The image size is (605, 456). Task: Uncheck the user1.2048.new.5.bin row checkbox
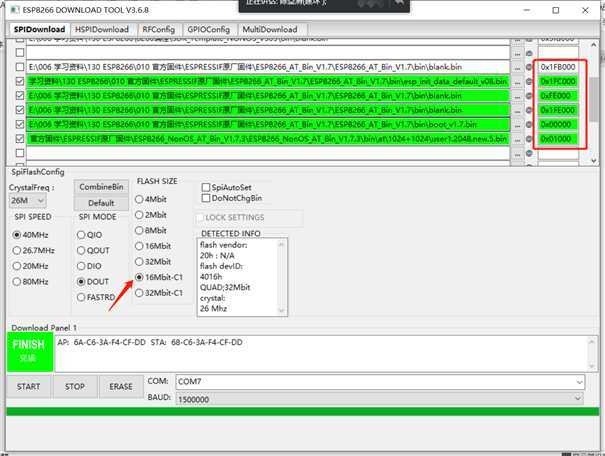20,138
